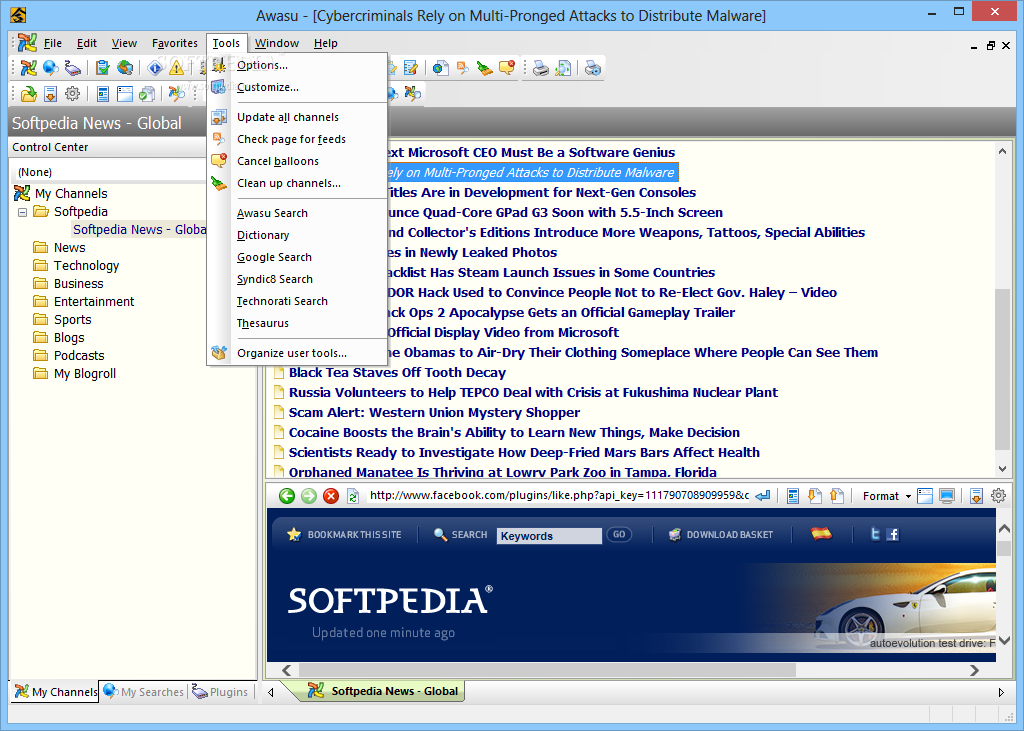Go forward with the green right arrow
Viewport: 1024px width, 731px height.
pos(309,496)
